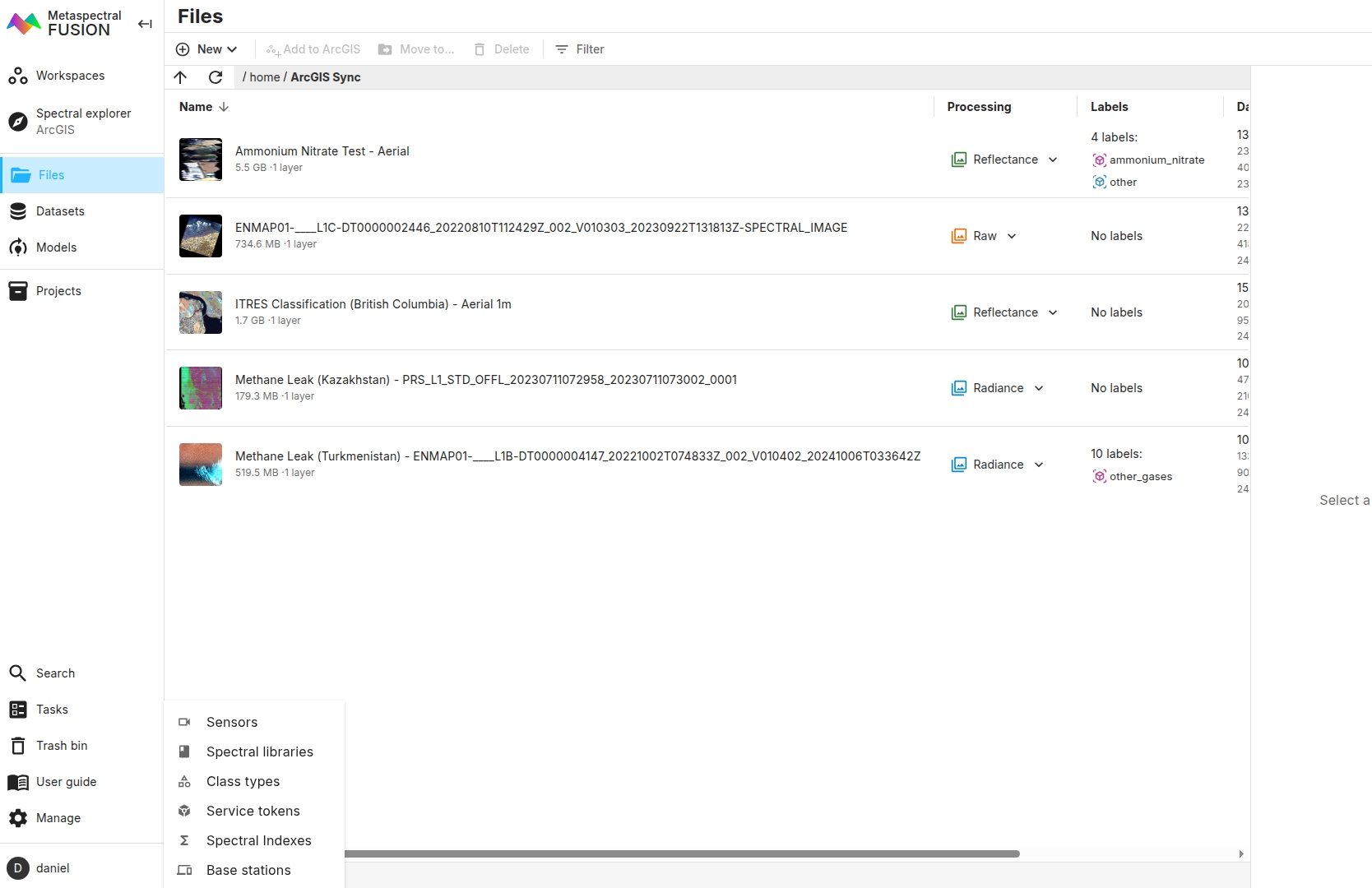Open the Models section
Viewport: 1372px width, 888px height.
click(56, 247)
